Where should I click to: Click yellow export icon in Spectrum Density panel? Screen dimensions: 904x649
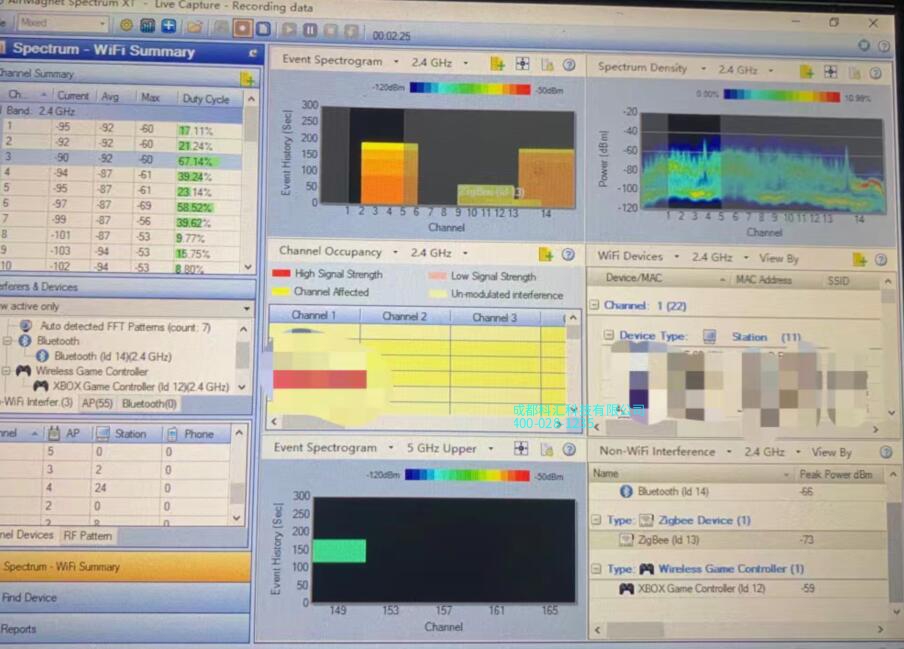[806, 72]
